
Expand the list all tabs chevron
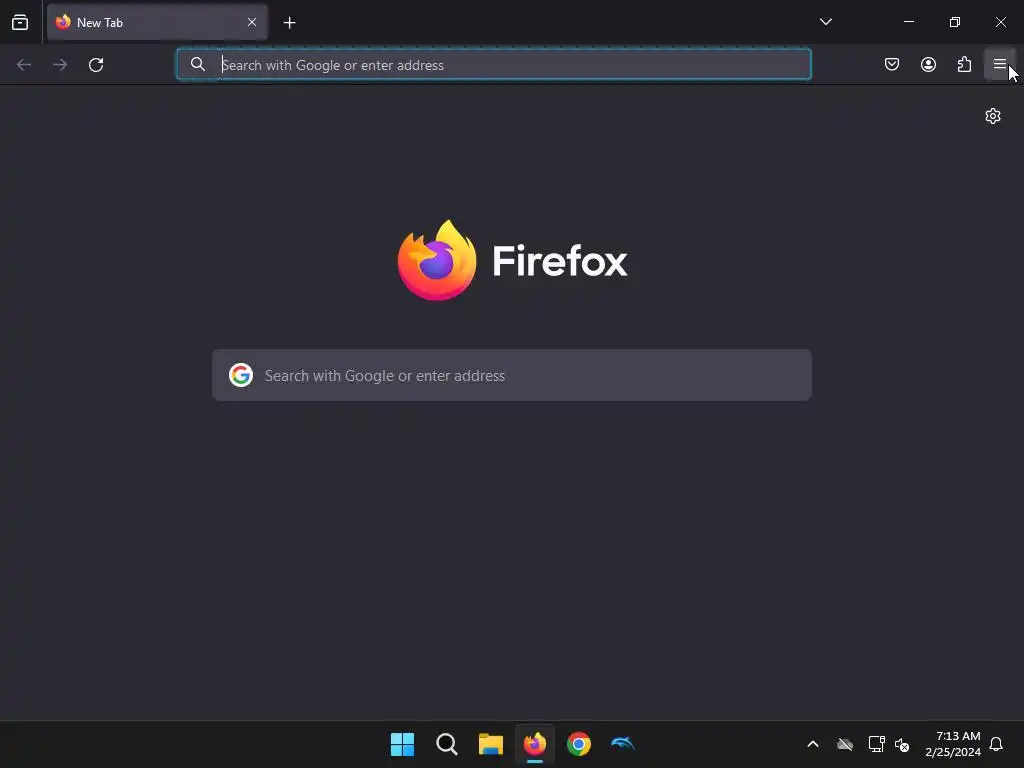pos(825,22)
